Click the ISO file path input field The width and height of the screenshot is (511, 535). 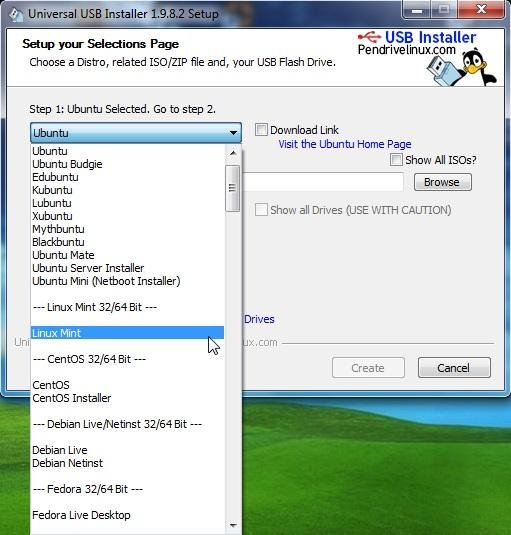tap(323, 182)
